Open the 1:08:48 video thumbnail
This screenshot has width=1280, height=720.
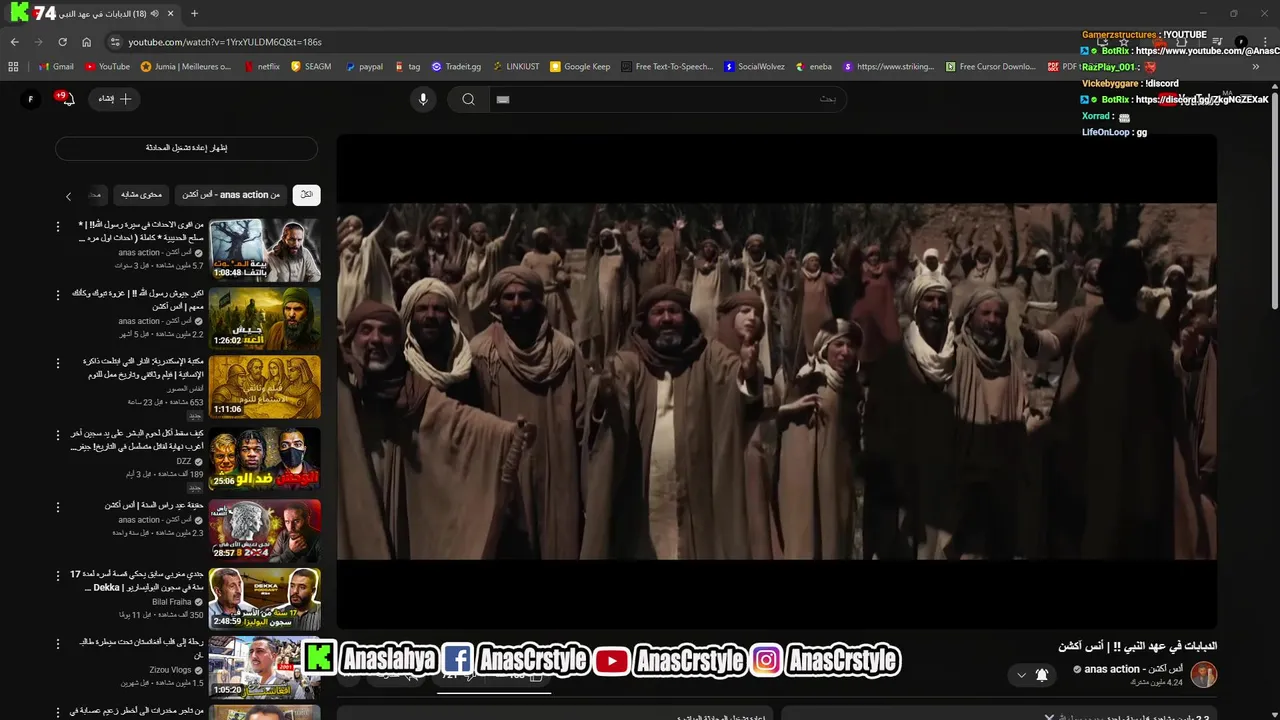point(265,250)
